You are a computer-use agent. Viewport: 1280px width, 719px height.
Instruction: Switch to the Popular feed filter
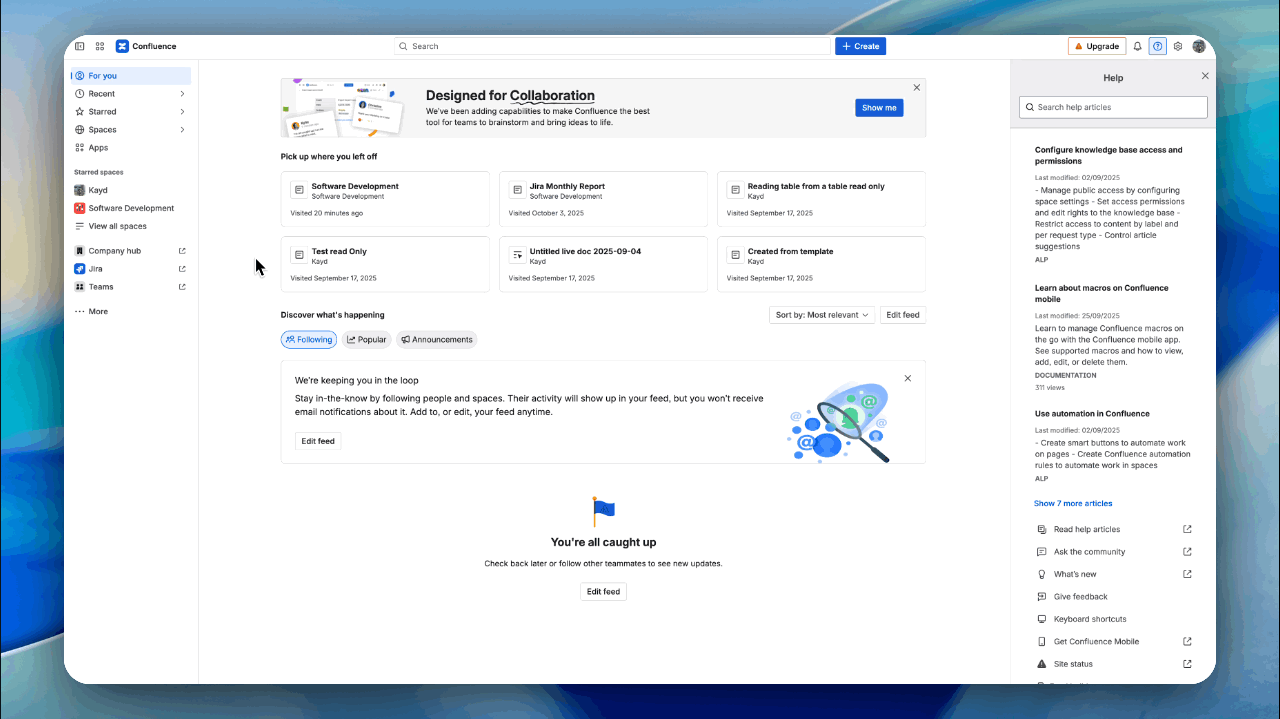pyautogui.click(x=366, y=339)
